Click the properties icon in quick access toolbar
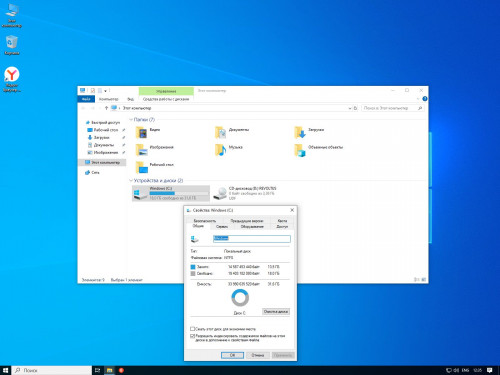Image resolution: width=500 pixels, height=375 pixels. [x=93, y=91]
